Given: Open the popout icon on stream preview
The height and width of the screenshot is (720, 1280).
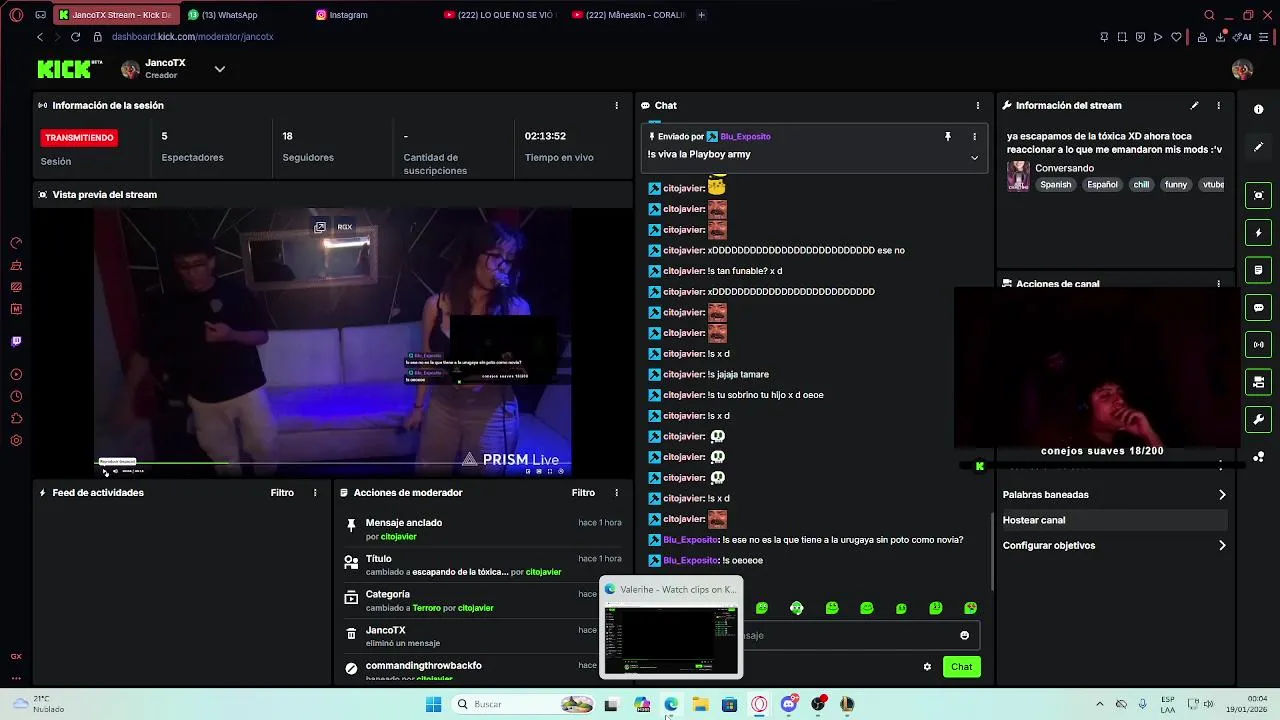Looking at the screenshot, I should pyautogui.click(x=320, y=227).
